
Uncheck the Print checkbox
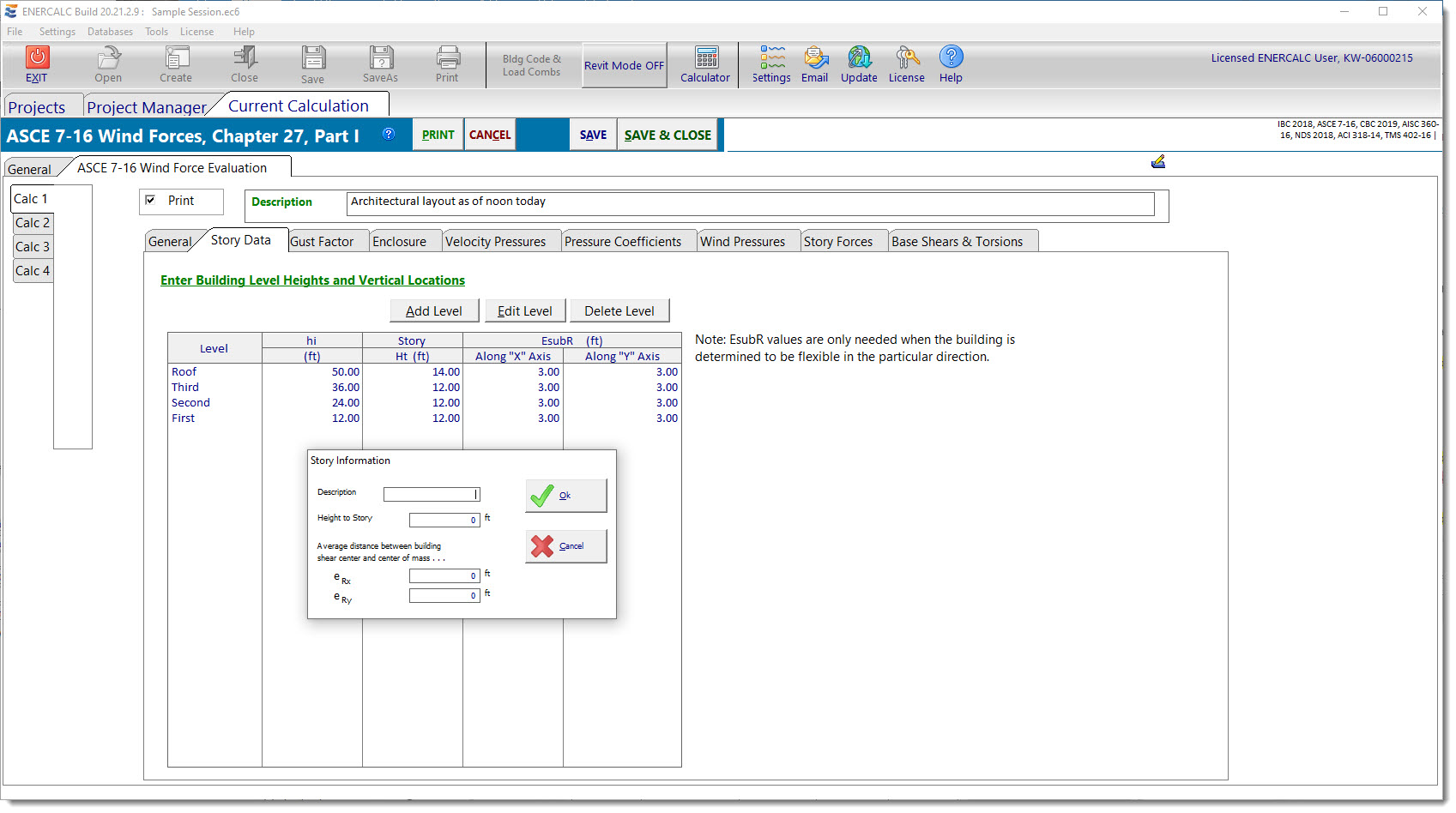(x=150, y=200)
